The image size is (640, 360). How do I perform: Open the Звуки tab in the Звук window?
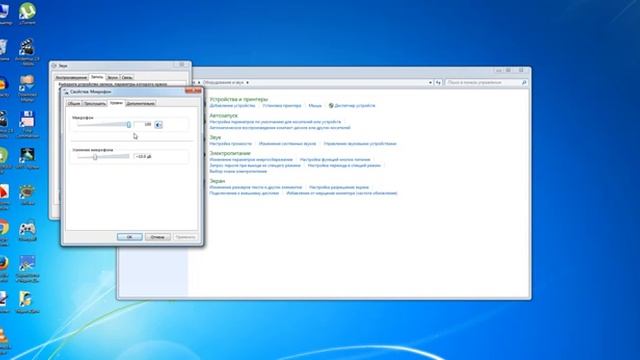(x=113, y=78)
